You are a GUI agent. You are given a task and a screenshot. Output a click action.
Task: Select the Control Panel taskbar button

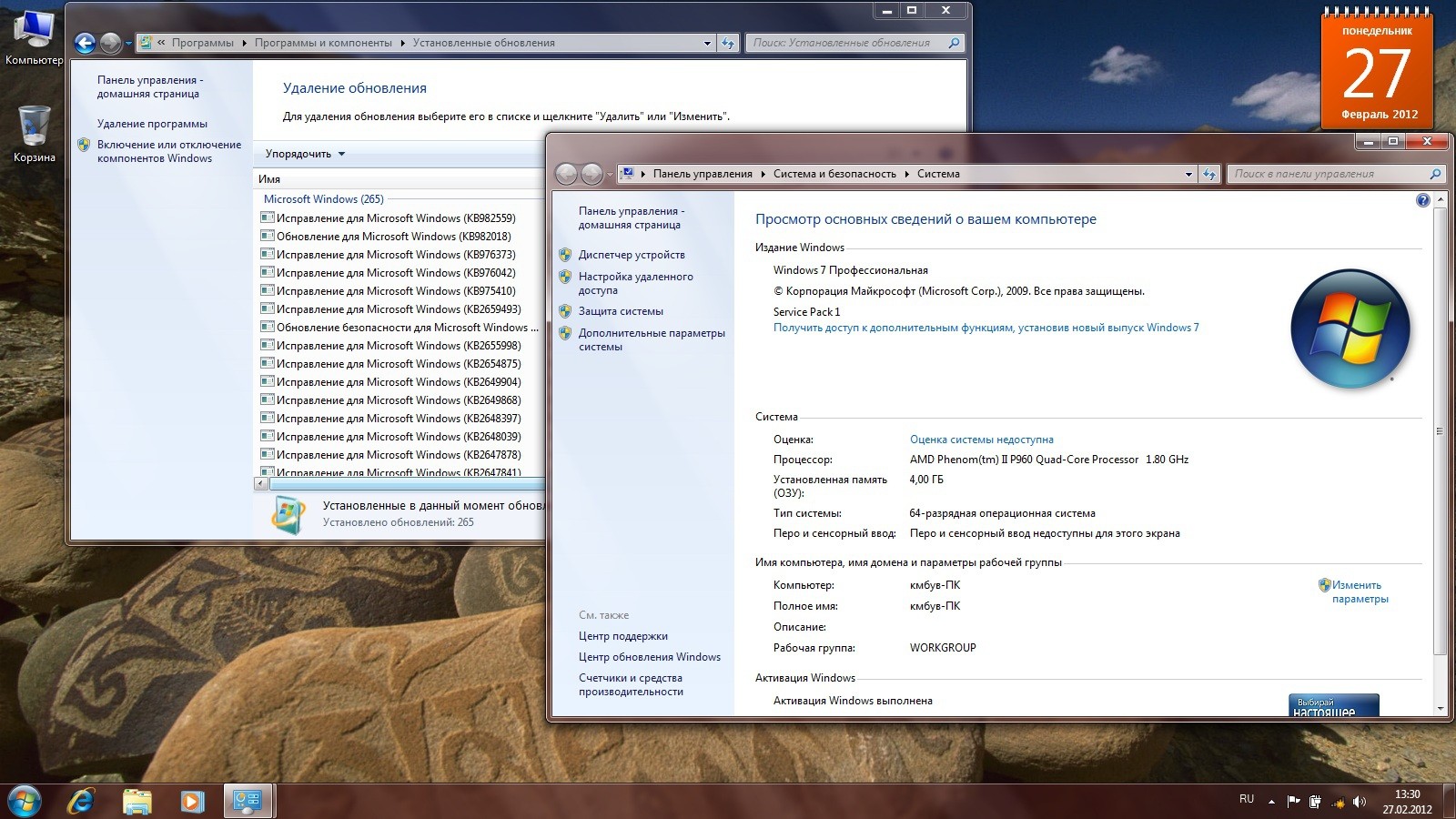coord(248,801)
